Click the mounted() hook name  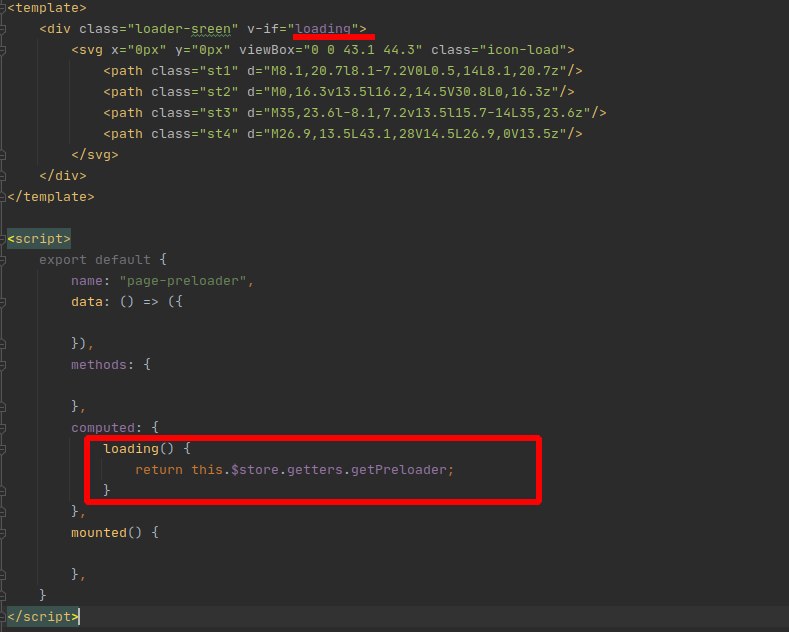pos(99,533)
